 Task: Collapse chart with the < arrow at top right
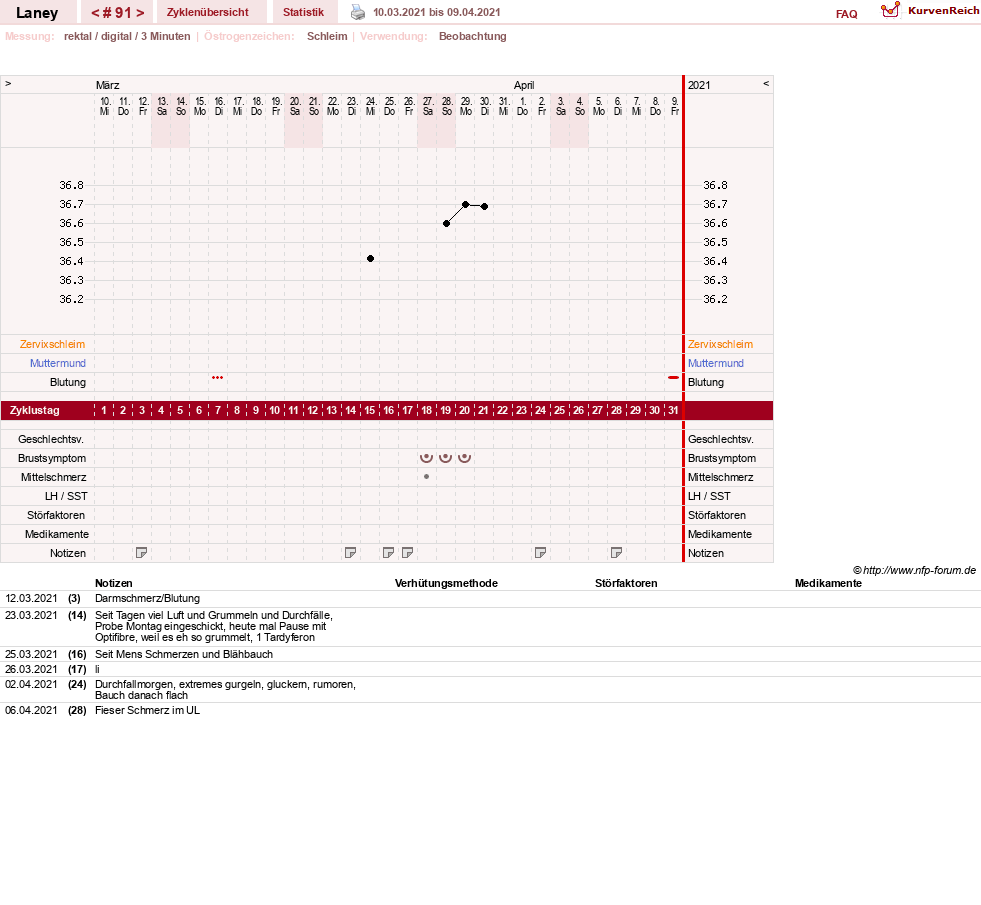[x=766, y=83]
